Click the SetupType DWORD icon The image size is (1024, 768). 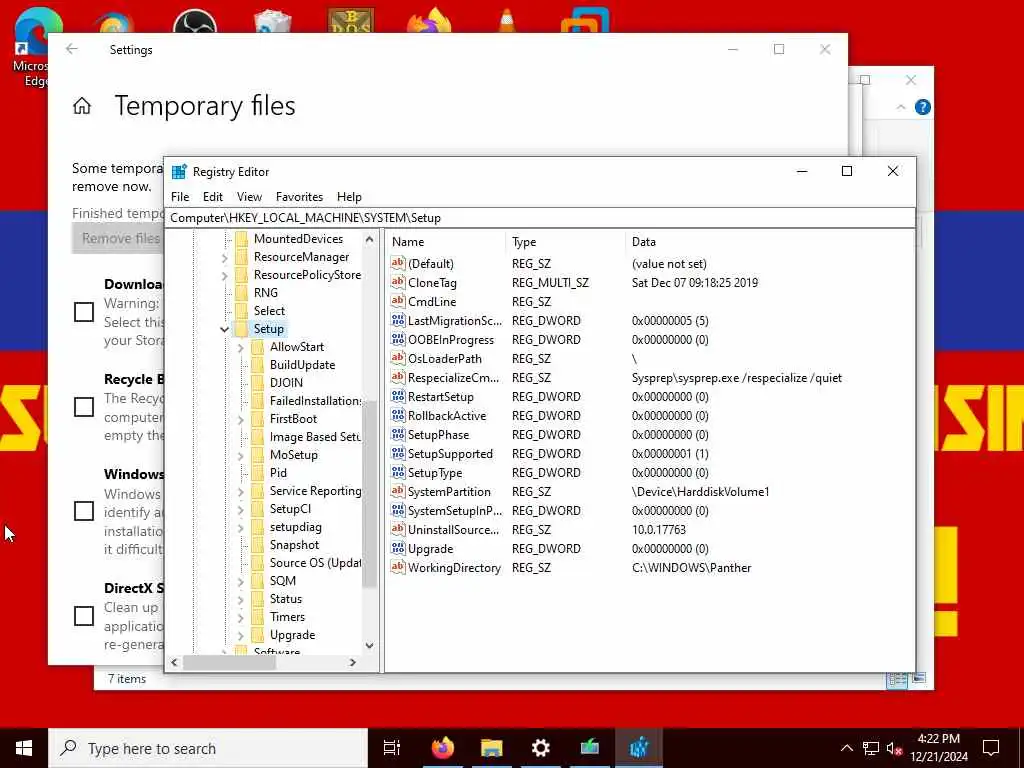(398, 472)
